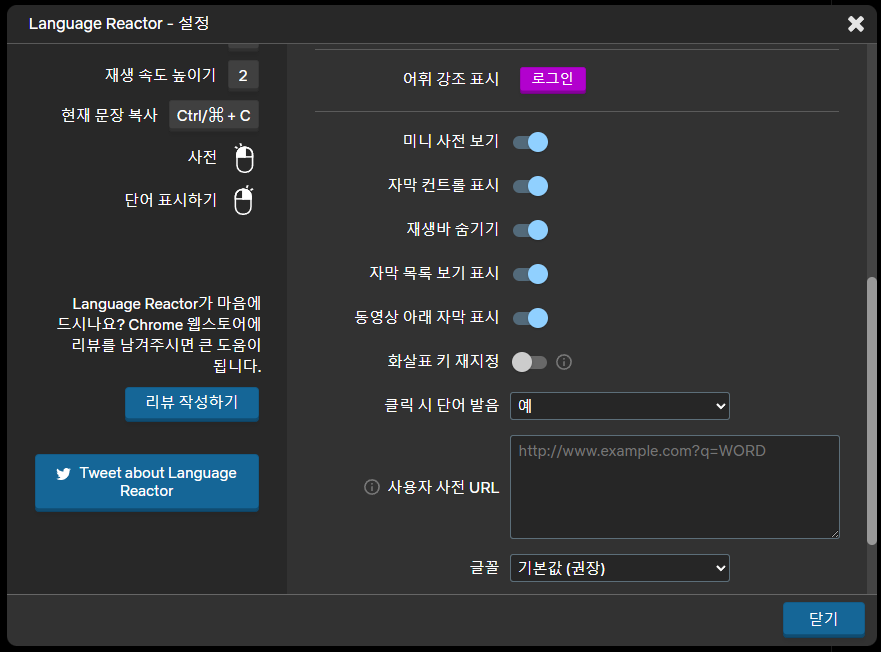
Task: Click the purple 로그인 button
Action: [553, 79]
